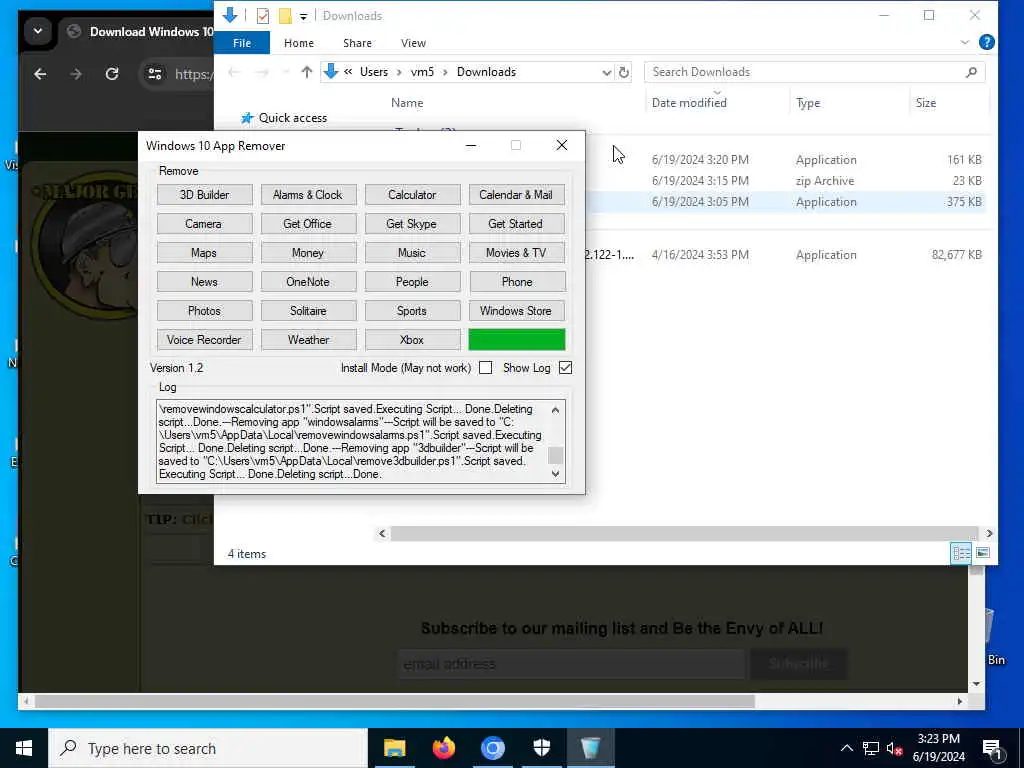The width and height of the screenshot is (1024, 768).
Task: Open Explorer help icon
Action: click(x=987, y=42)
